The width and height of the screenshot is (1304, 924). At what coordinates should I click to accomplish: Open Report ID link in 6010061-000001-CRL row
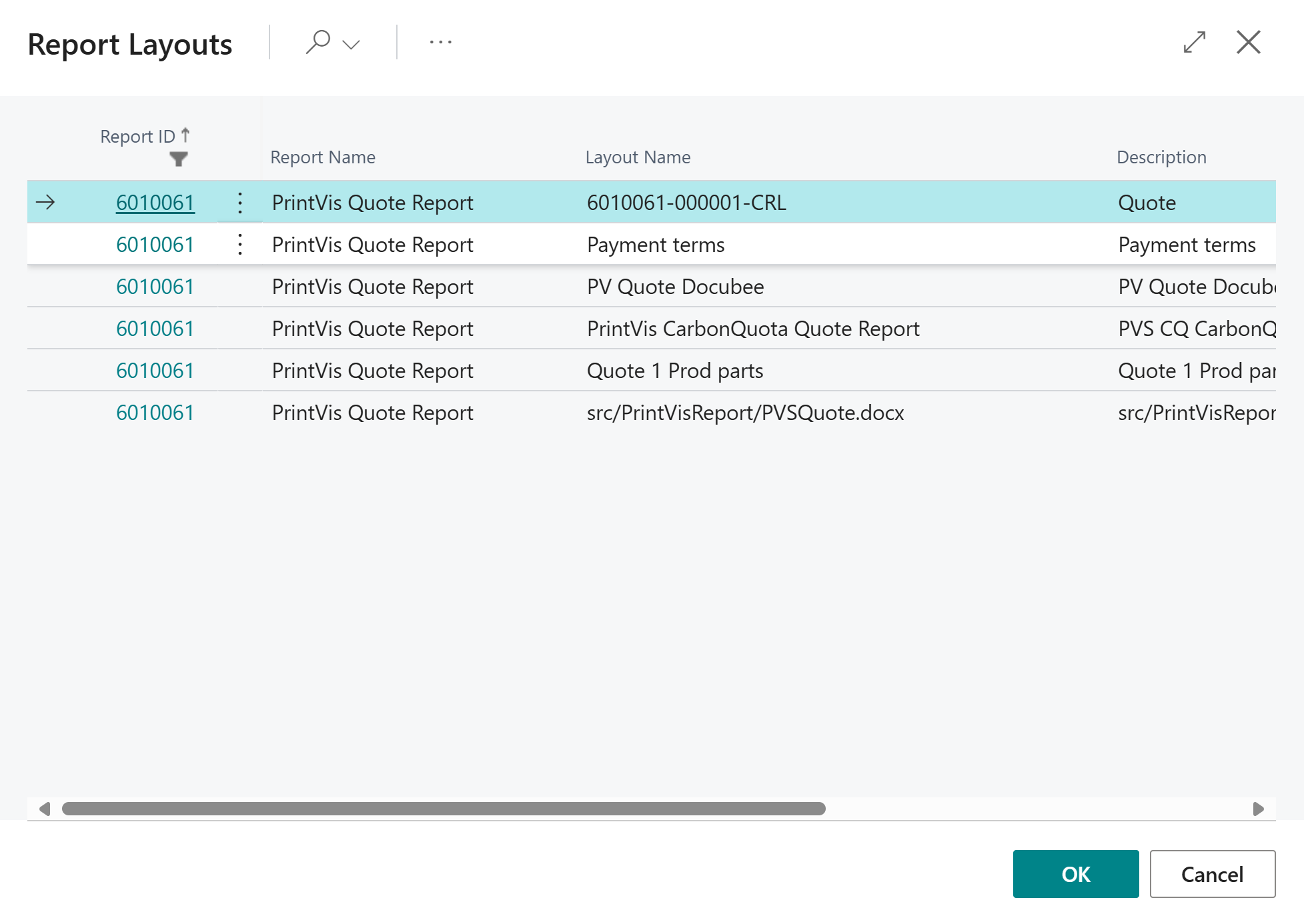point(155,203)
